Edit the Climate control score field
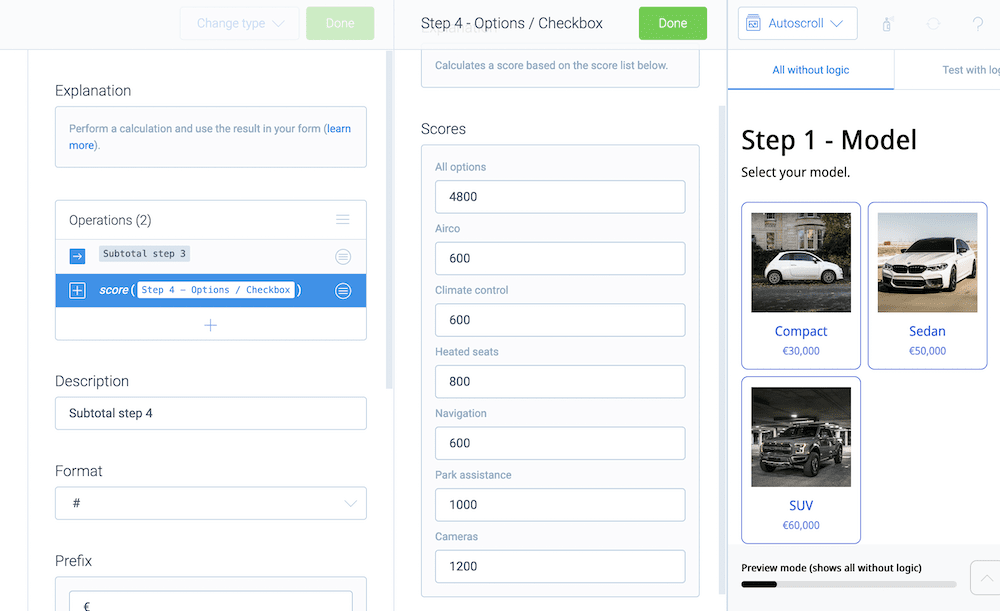This screenshot has height=611, width=1000. click(x=560, y=320)
